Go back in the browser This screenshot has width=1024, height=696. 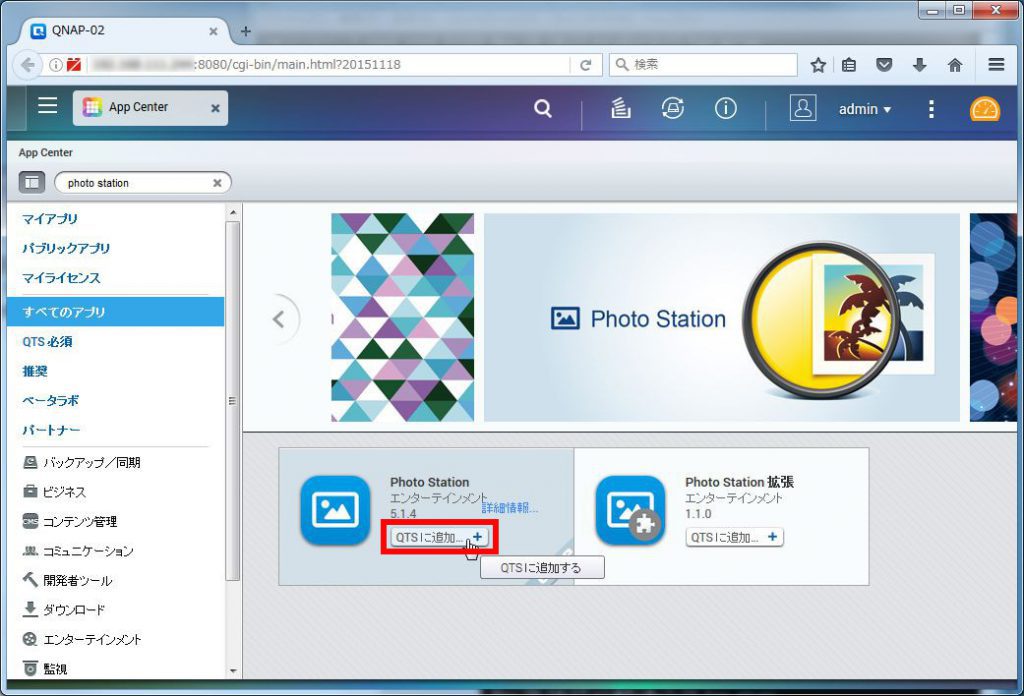click(x=27, y=65)
